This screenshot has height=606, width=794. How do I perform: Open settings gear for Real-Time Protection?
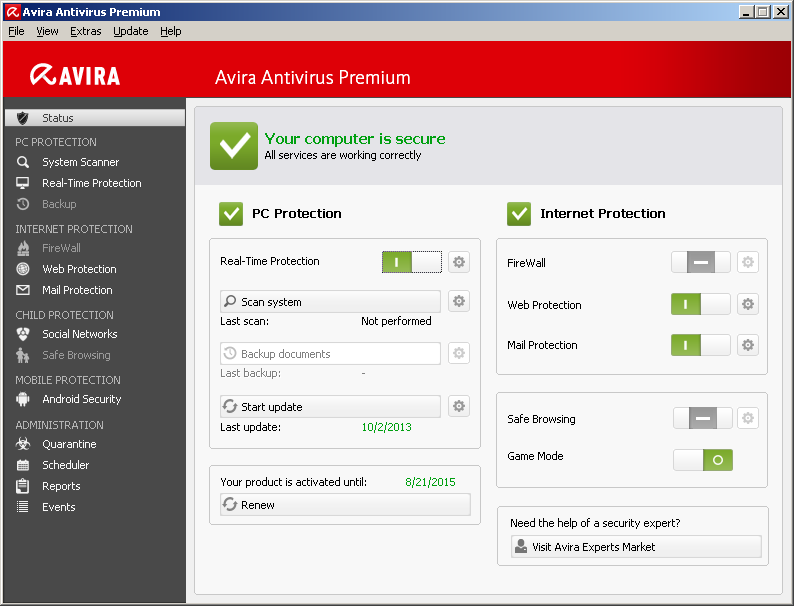(459, 262)
